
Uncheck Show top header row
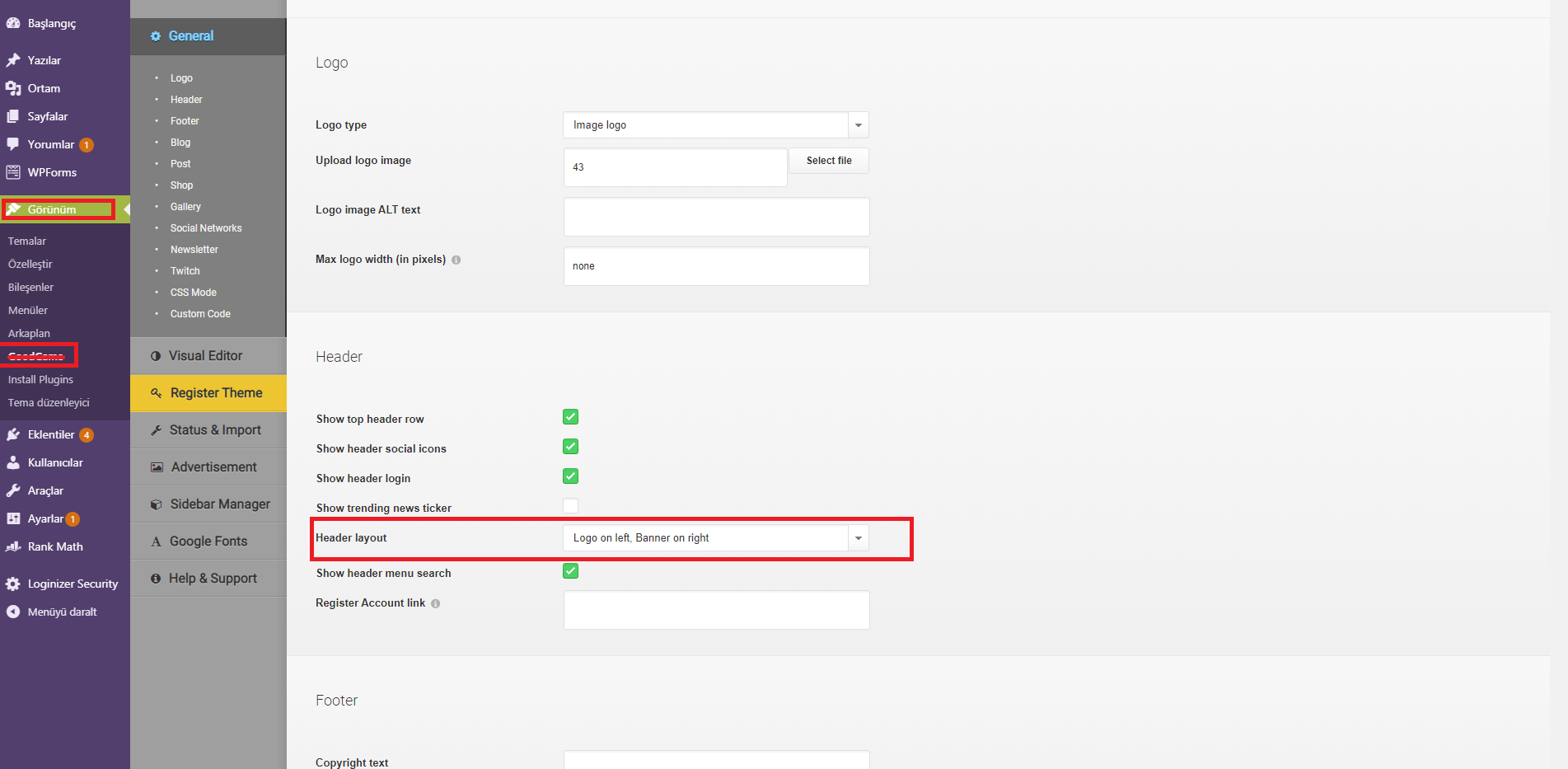pos(570,417)
